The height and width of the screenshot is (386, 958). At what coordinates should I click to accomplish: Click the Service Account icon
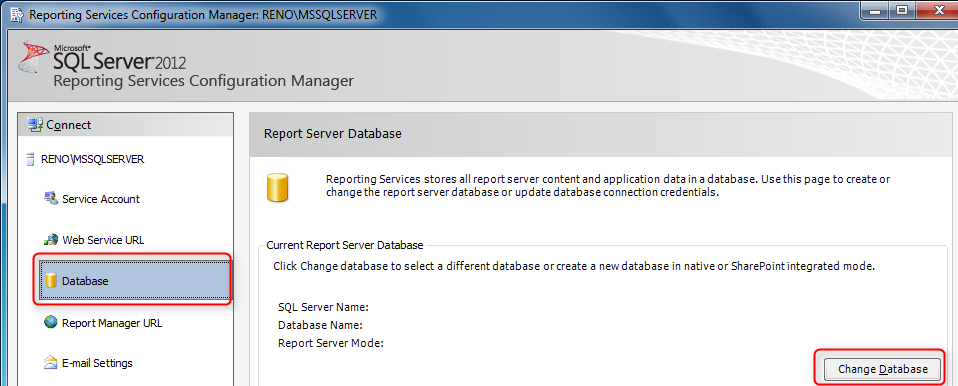[51, 198]
